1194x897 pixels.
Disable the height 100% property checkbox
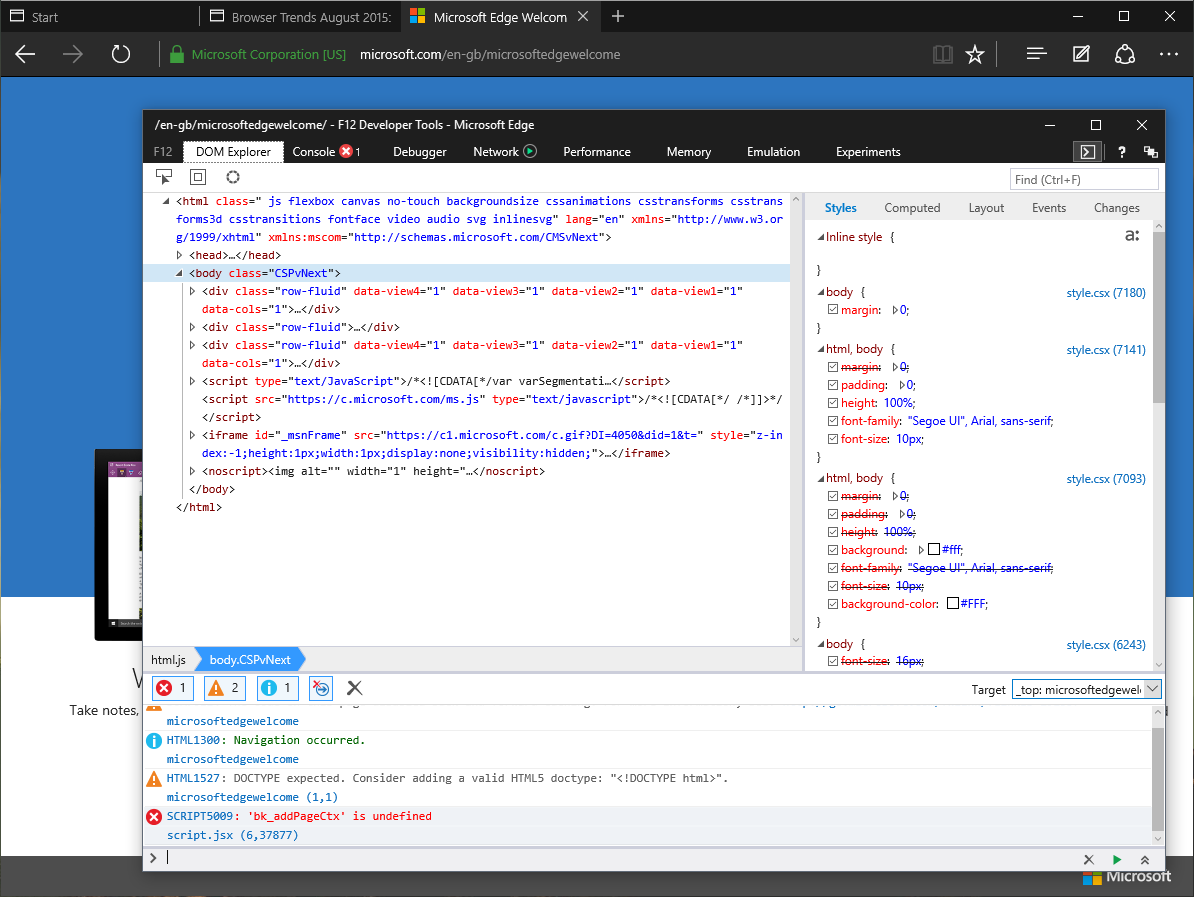tap(833, 403)
